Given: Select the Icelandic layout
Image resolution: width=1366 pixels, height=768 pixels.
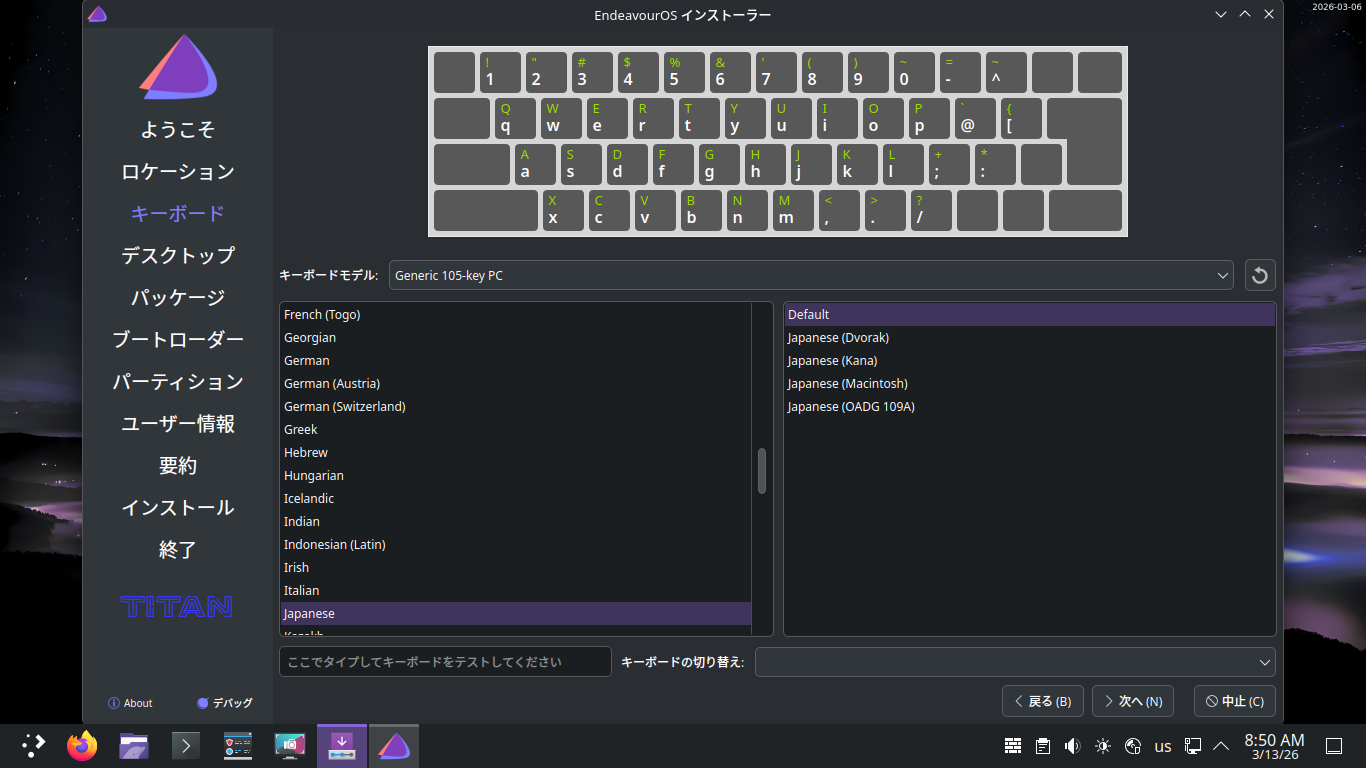Looking at the screenshot, I should 515,499.
